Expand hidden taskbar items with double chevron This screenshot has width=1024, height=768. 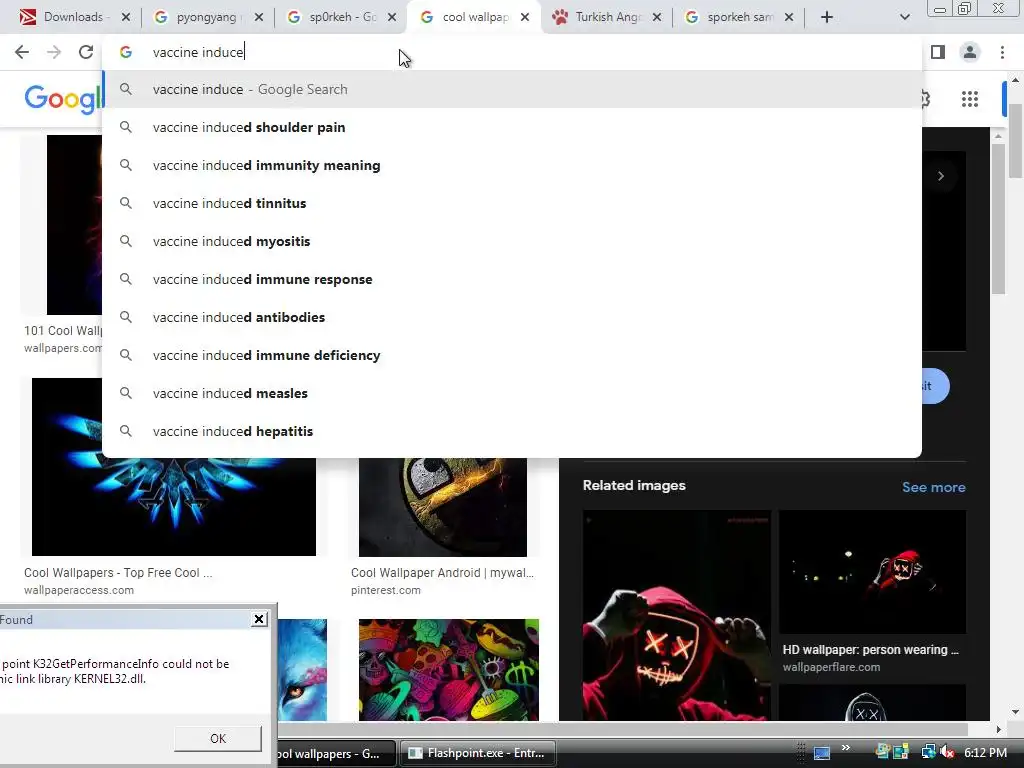pos(846,748)
